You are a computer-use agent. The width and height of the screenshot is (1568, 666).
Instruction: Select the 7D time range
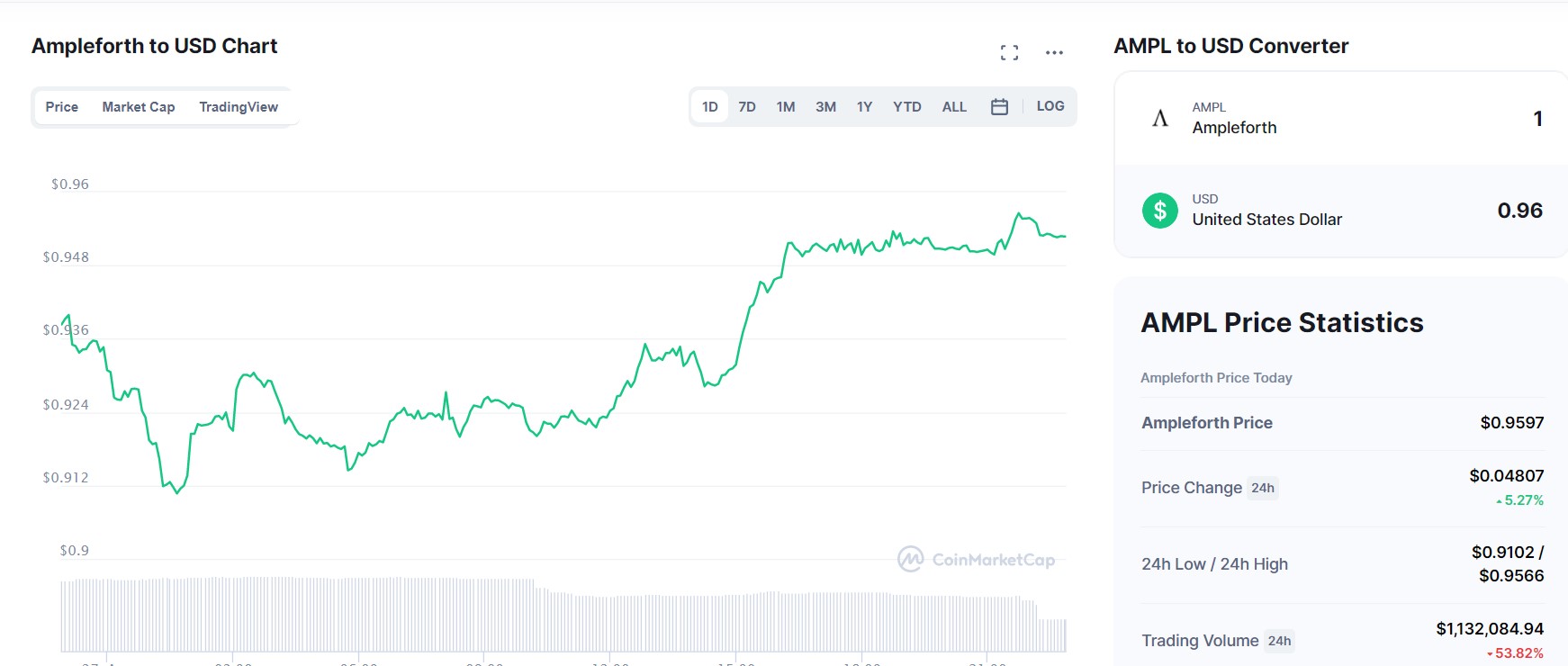pos(747,107)
